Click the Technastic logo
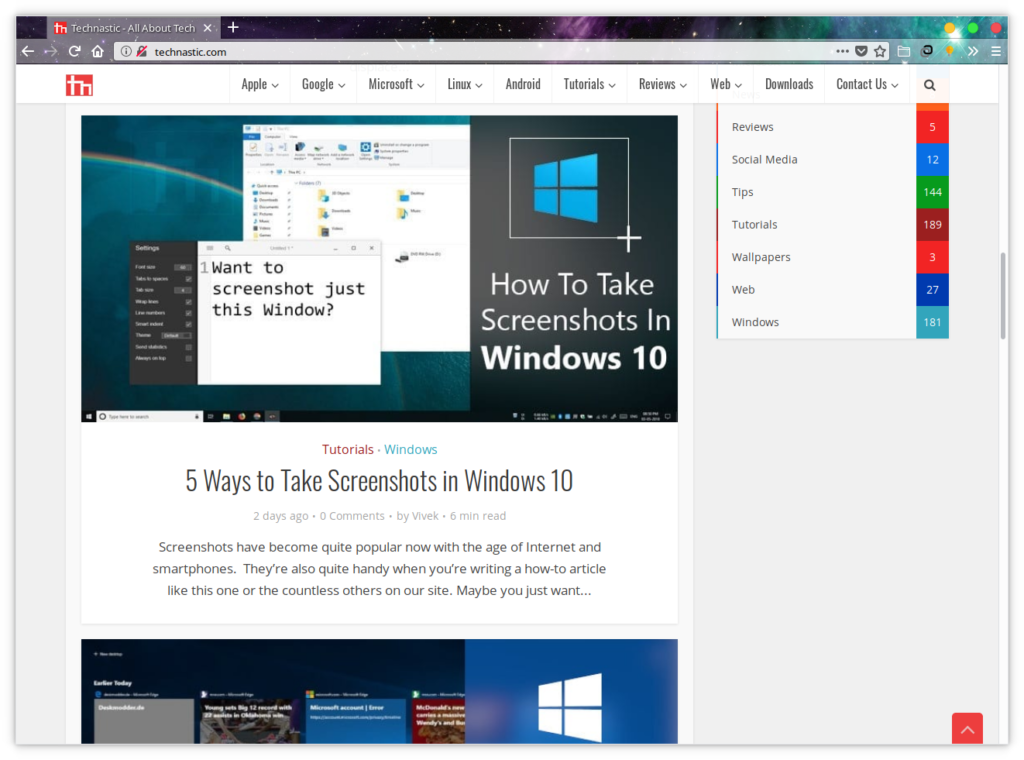The height and width of the screenshot is (760, 1024). (80, 84)
